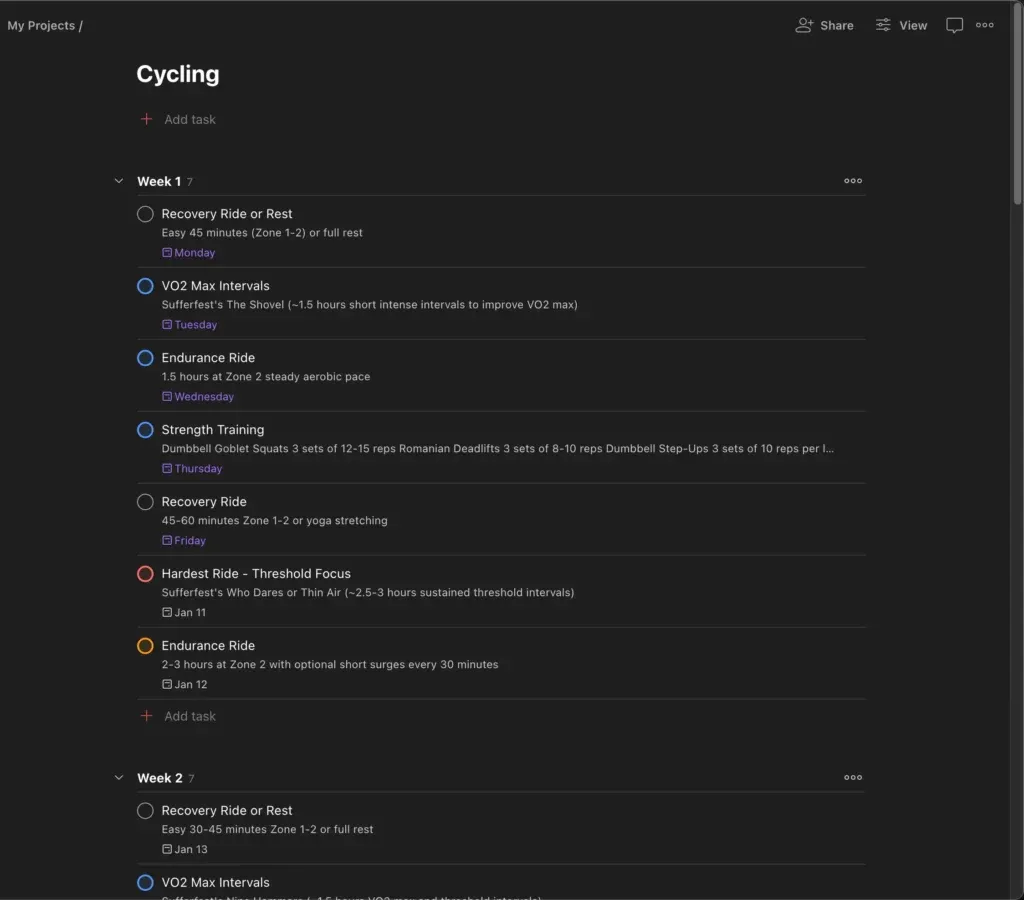1024x900 pixels.
Task: Click 'Easy 45 minutes (Zone 1-2)' description
Action: point(262,233)
